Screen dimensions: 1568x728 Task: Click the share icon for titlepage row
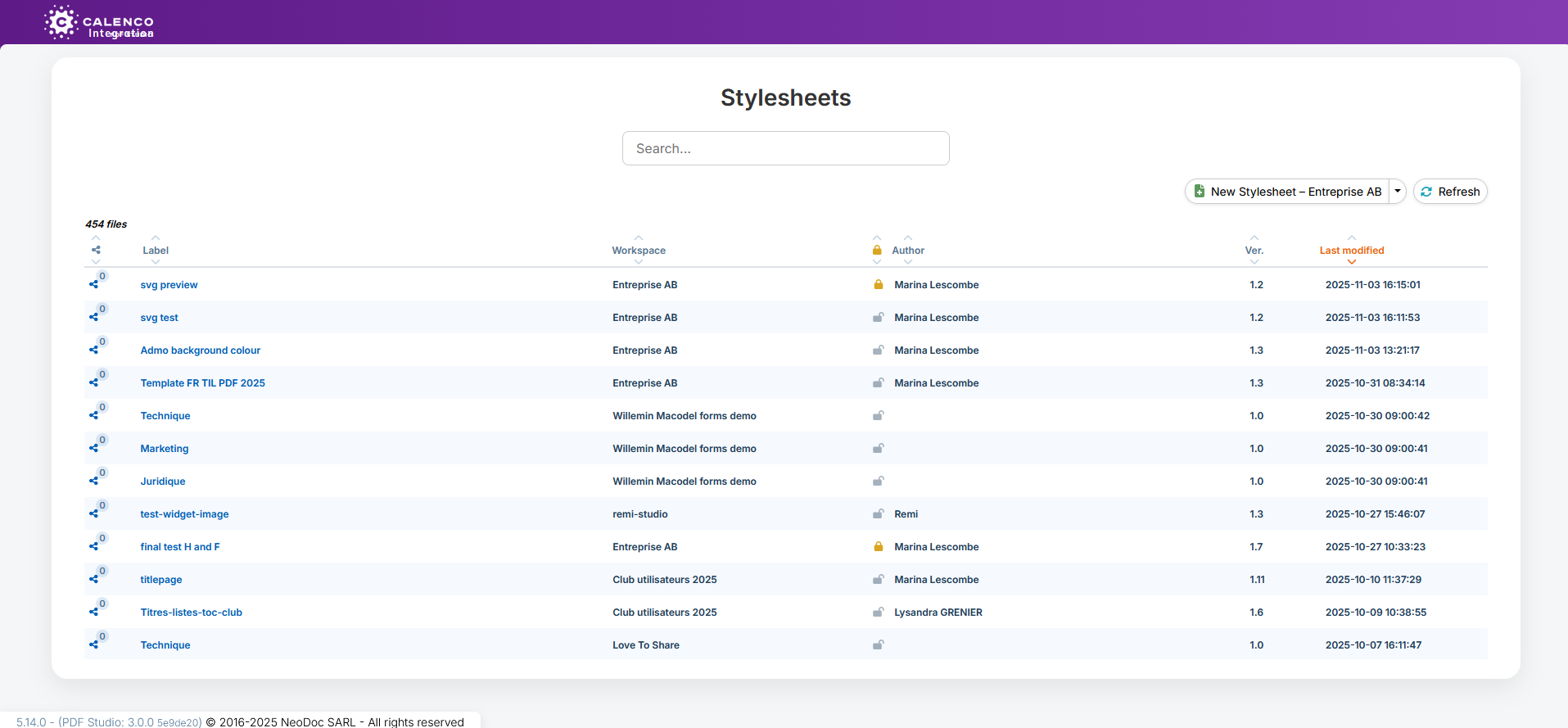pos(94,579)
